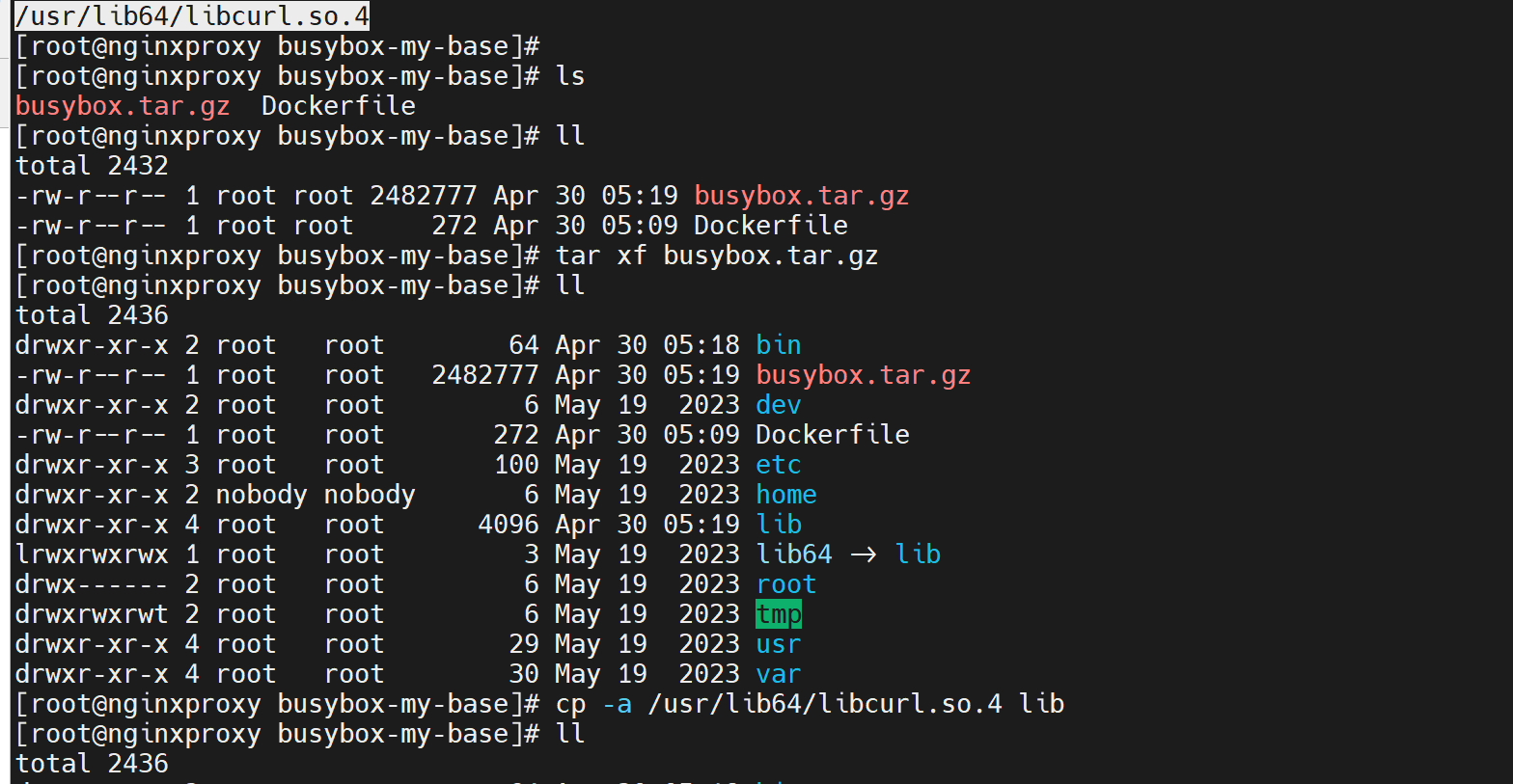Click Dockerfile in the ls output line
Viewport: 1513px width, 784px height.
[x=338, y=106]
